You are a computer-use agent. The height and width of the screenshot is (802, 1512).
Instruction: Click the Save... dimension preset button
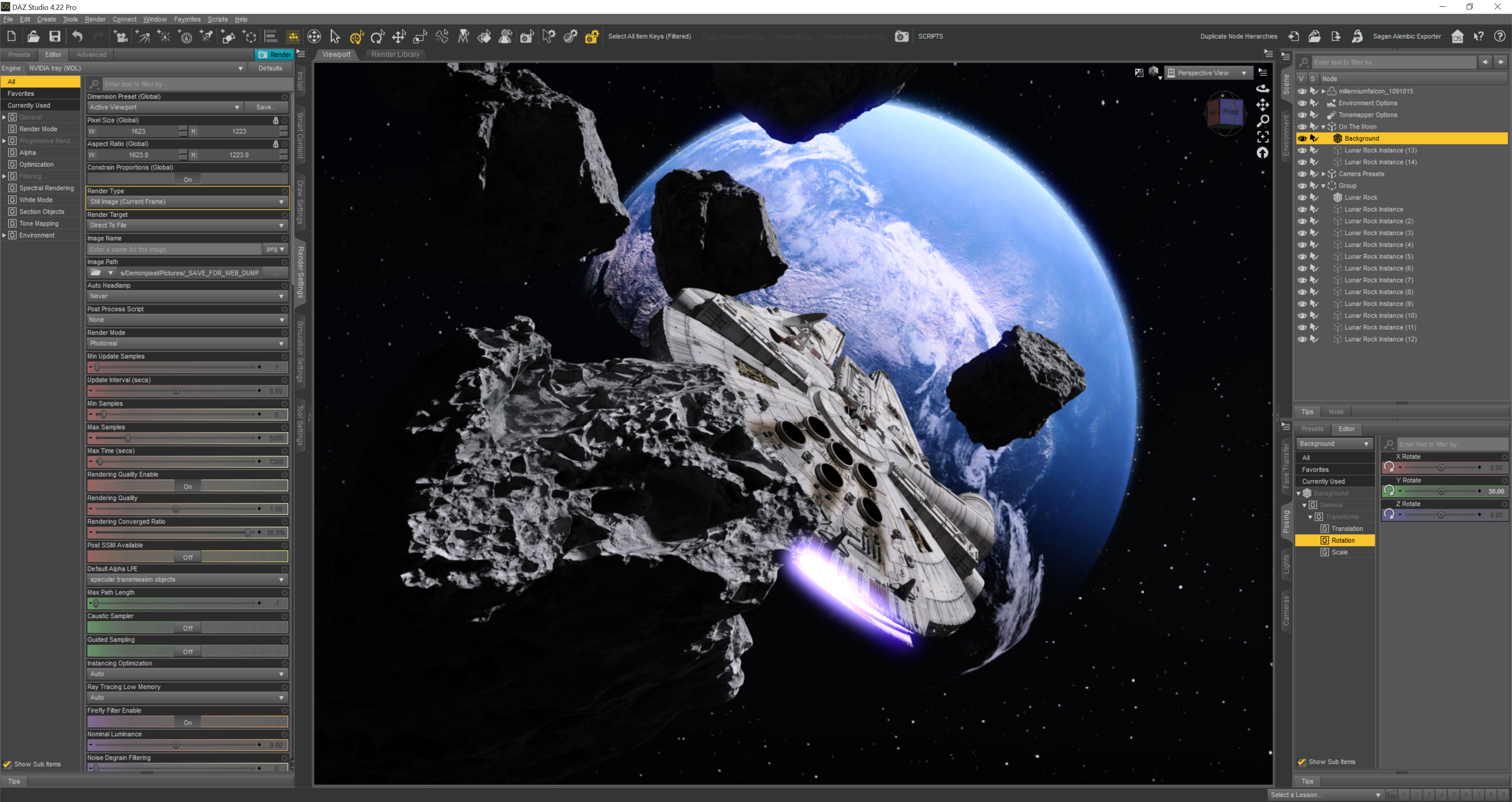(x=266, y=107)
